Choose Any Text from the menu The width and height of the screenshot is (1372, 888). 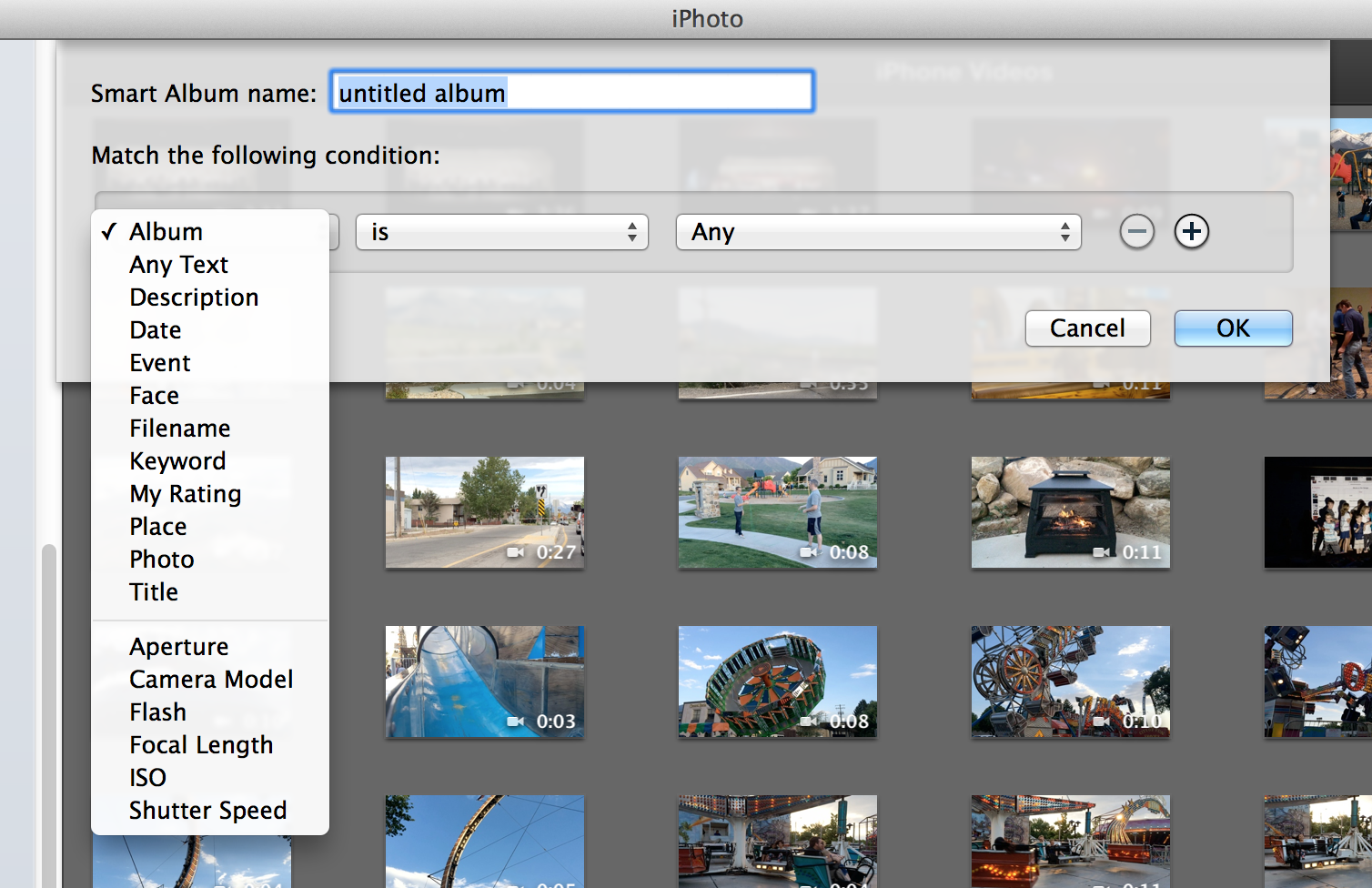point(210,264)
